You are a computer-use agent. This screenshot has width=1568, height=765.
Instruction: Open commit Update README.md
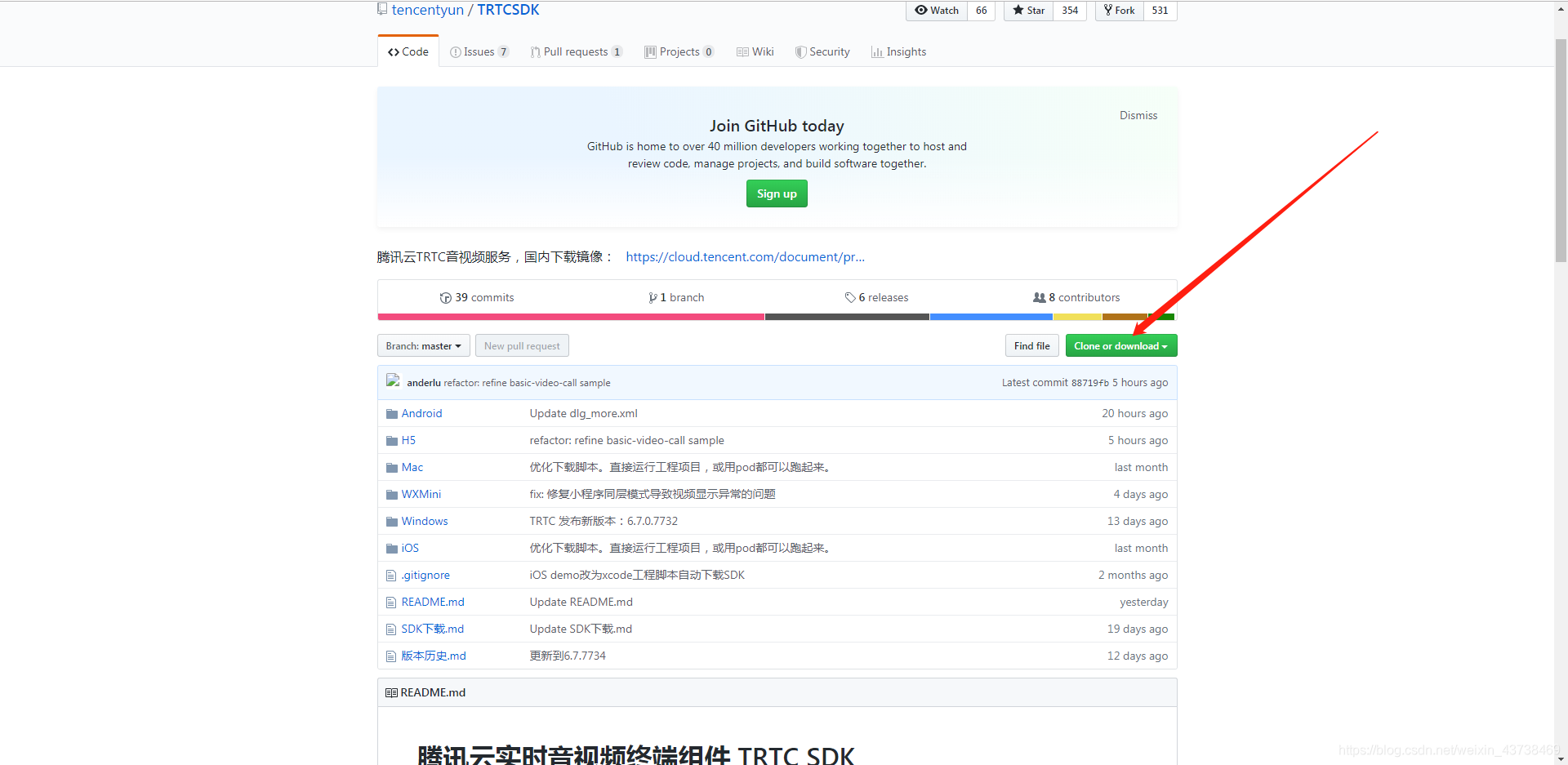(x=581, y=603)
